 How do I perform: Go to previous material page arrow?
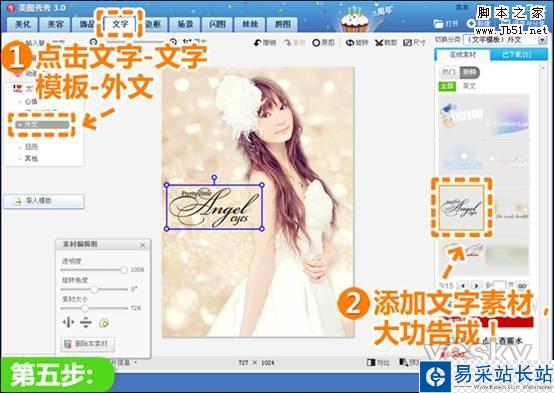(x=462, y=285)
